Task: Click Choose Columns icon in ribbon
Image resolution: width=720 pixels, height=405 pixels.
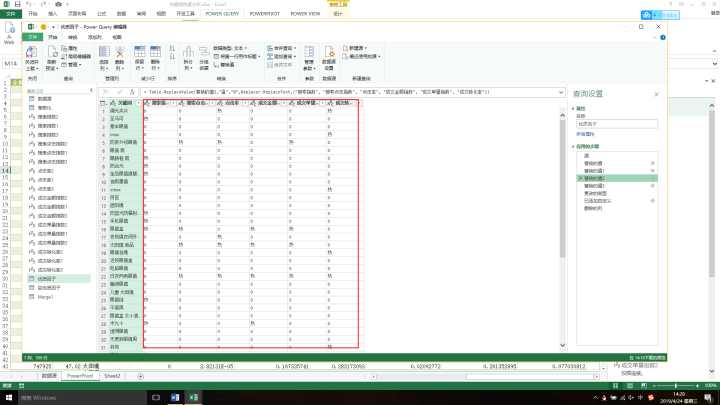Action: pos(104,51)
